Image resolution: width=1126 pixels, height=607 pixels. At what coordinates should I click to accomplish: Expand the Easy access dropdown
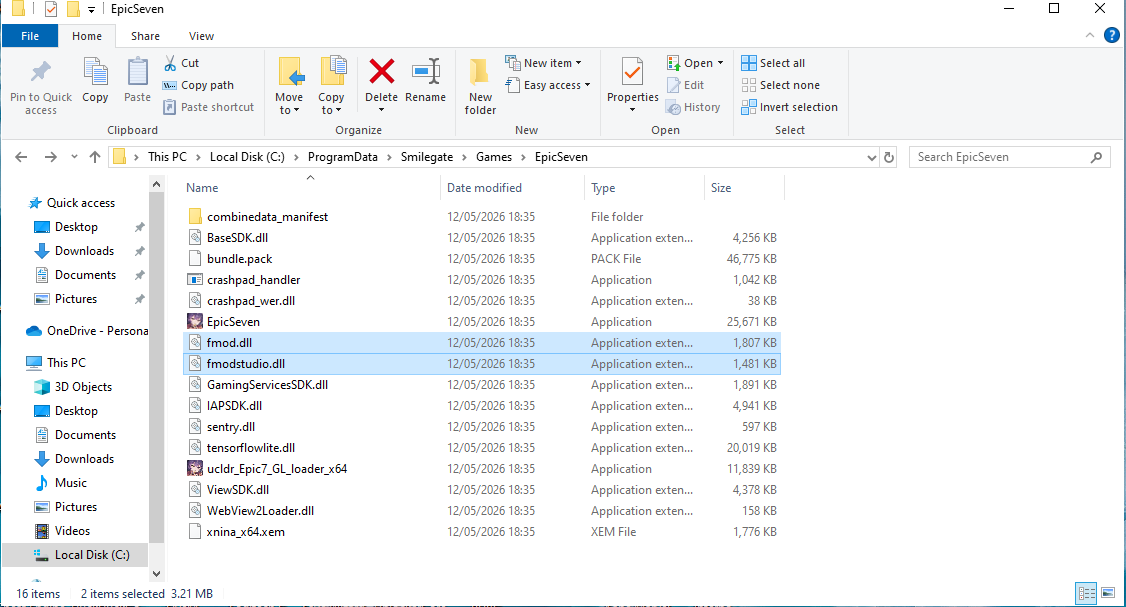(587, 85)
